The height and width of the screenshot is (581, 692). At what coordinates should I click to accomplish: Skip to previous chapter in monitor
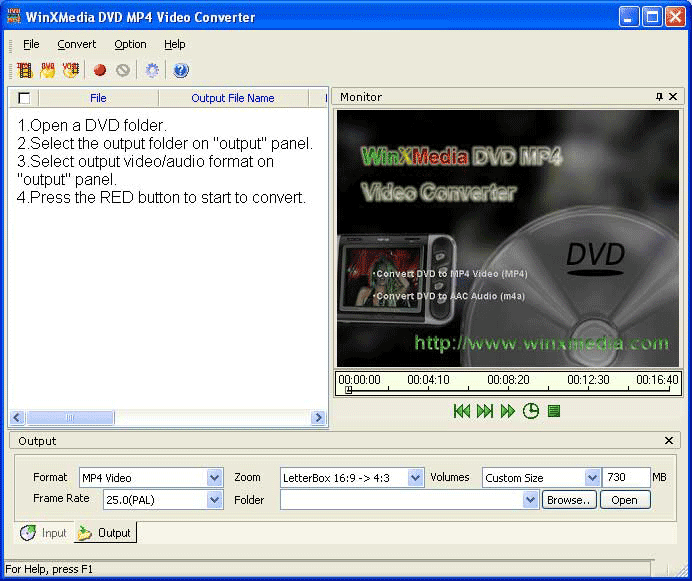coord(462,411)
